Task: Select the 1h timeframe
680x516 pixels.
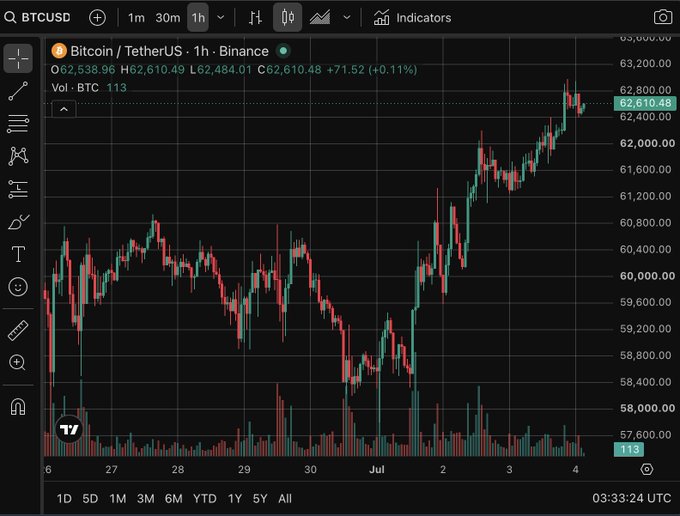Action: 198,18
